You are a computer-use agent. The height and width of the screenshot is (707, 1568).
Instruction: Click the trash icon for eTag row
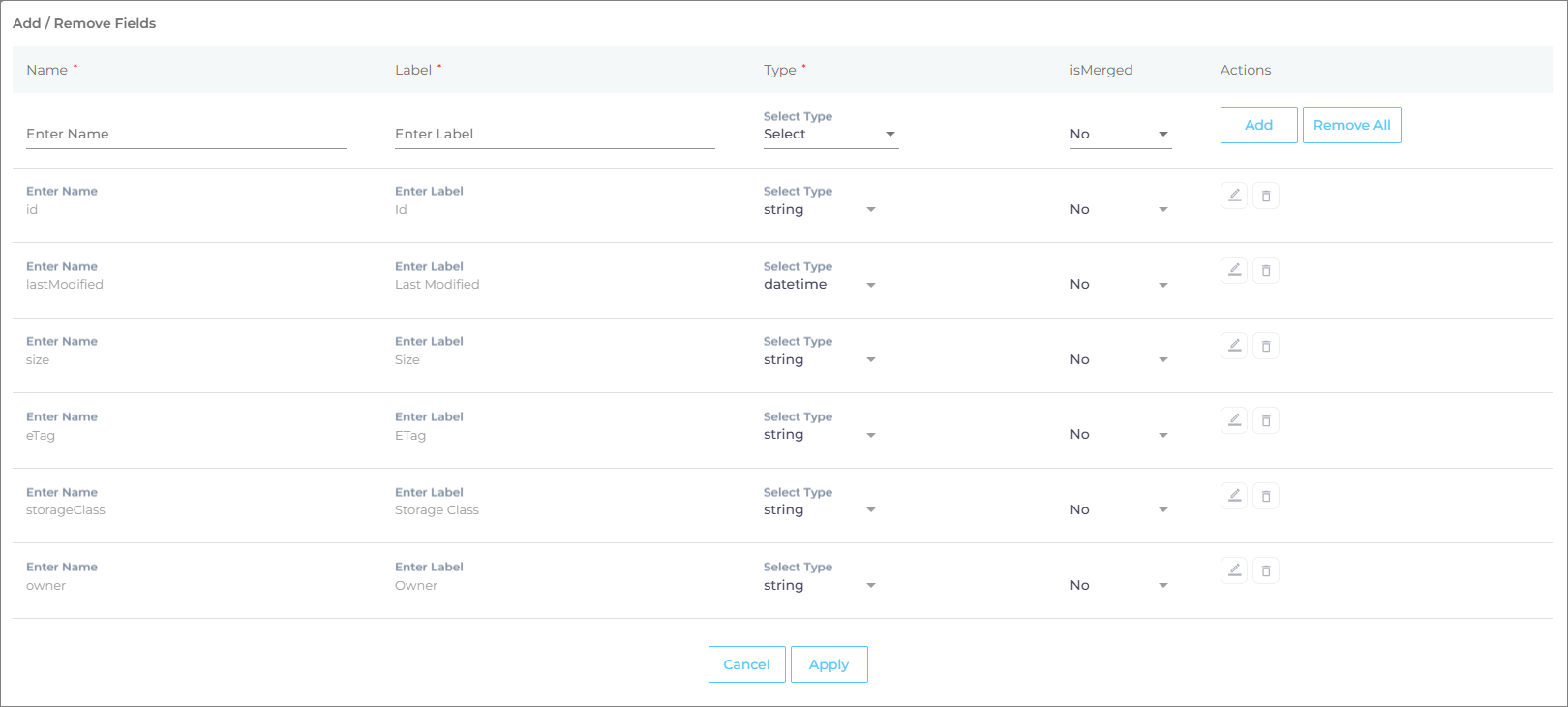click(x=1266, y=421)
